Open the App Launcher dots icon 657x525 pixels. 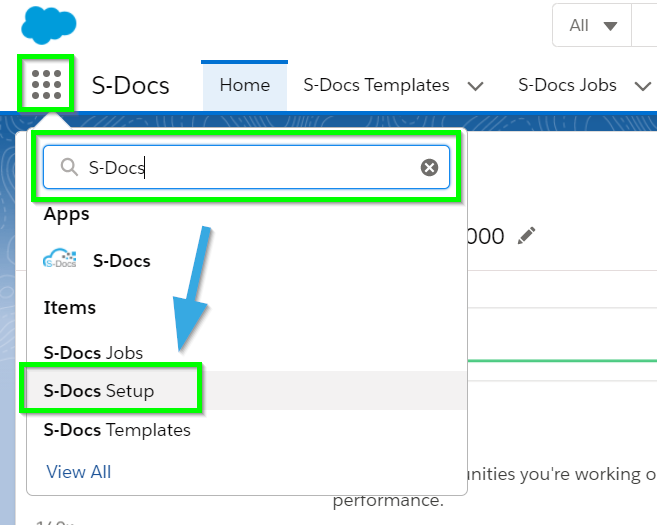click(x=47, y=85)
